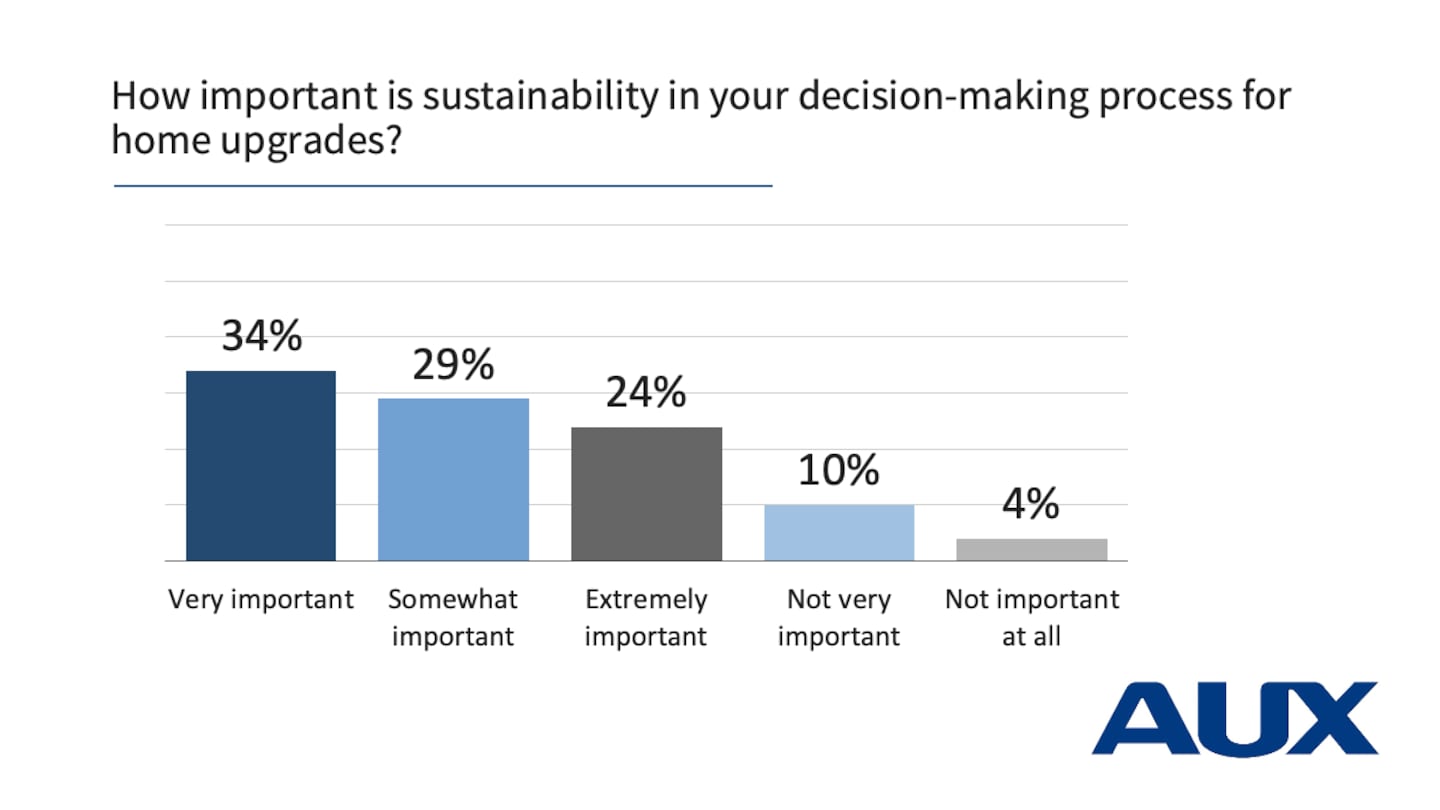The width and height of the screenshot is (1440, 810).
Task: Click the Somewhat important bar
Action: (453, 480)
